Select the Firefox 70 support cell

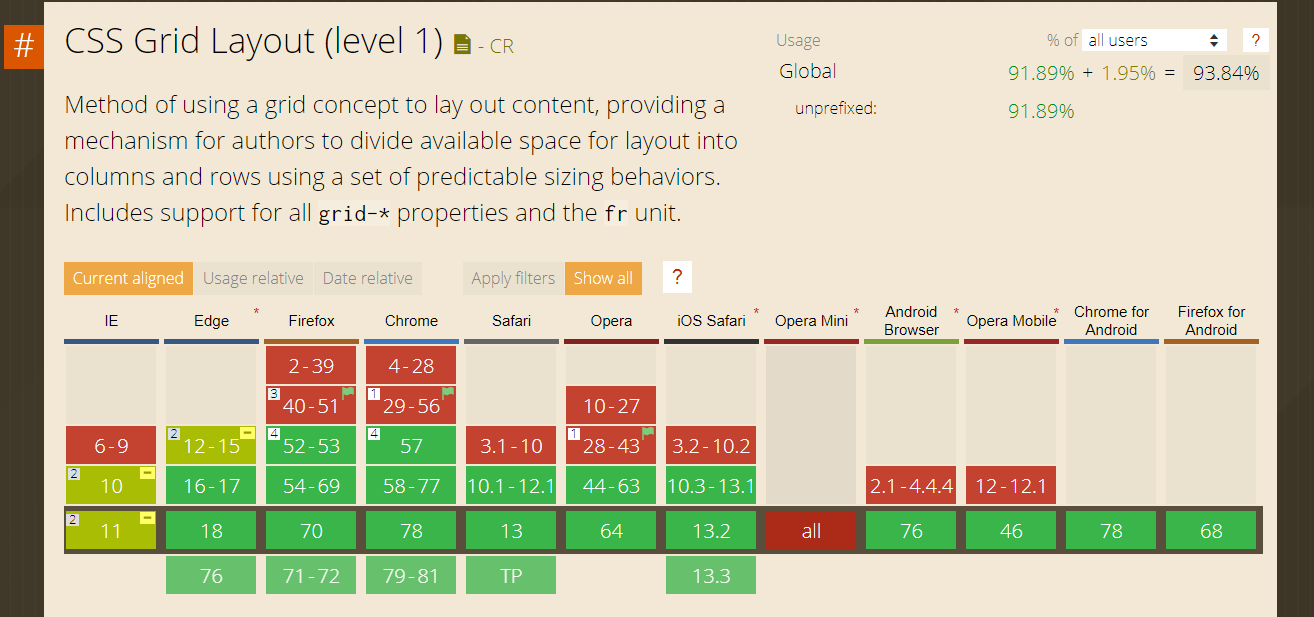coord(311,530)
